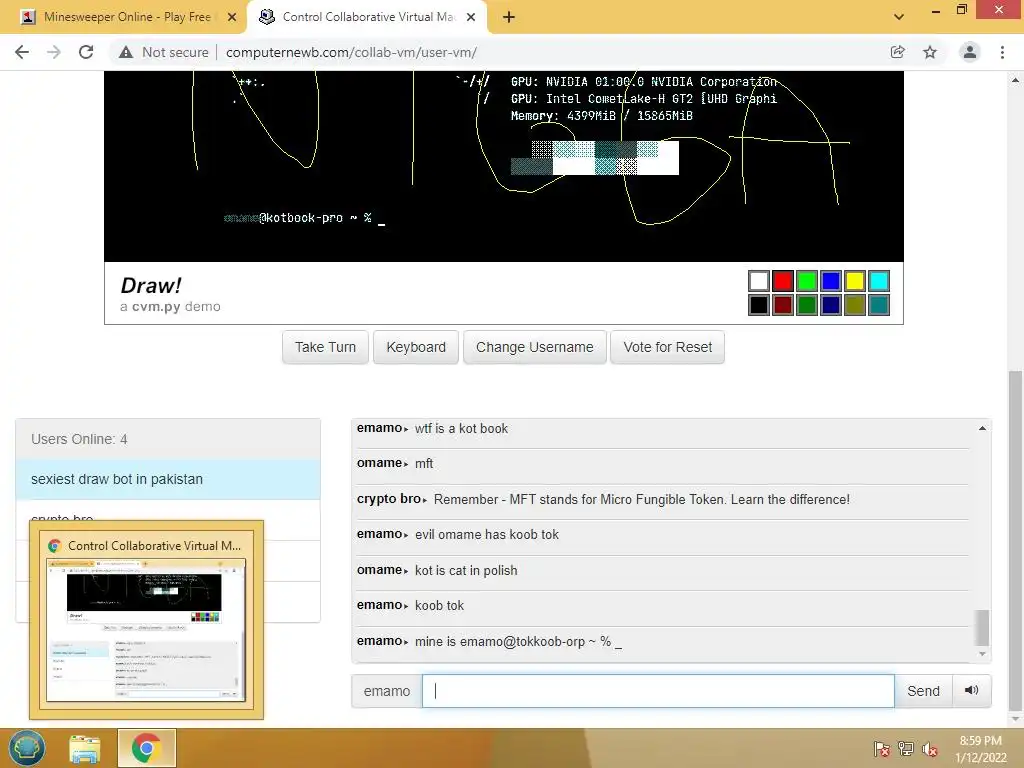Focus the chat message input field
The width and height of the screenshot is (1024, 768).
658,691
